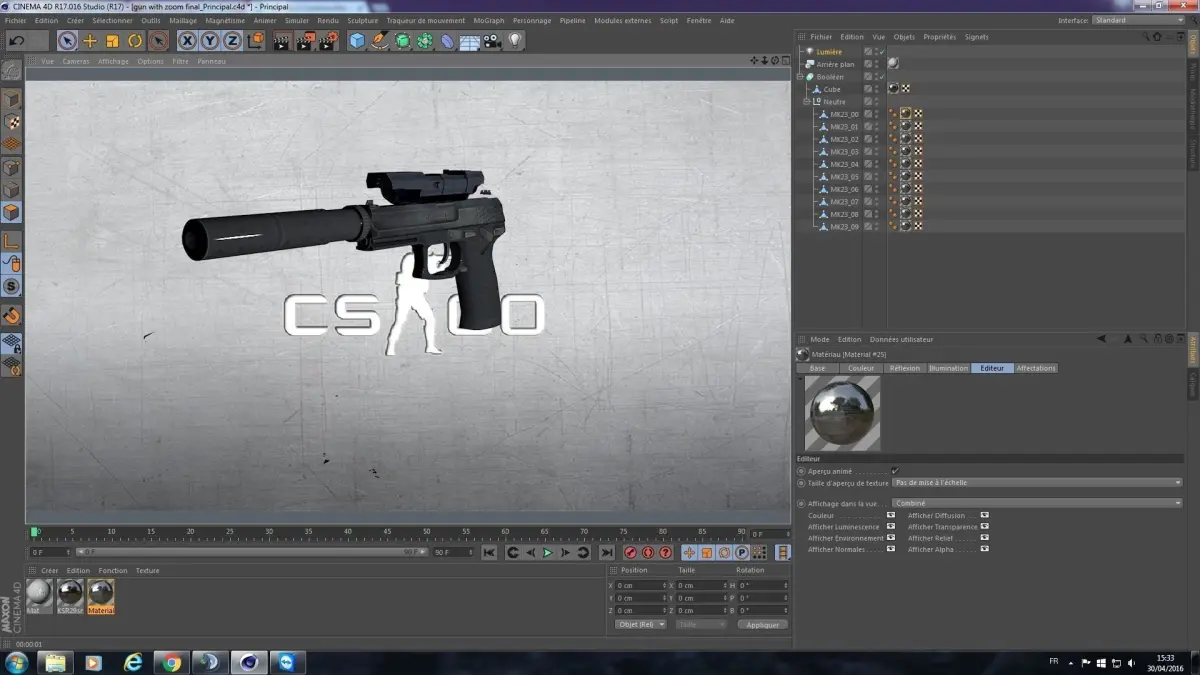1200x675 pixels.
Task: Play the animation forward
Action: pyautogui.click(x=548, y=552)
